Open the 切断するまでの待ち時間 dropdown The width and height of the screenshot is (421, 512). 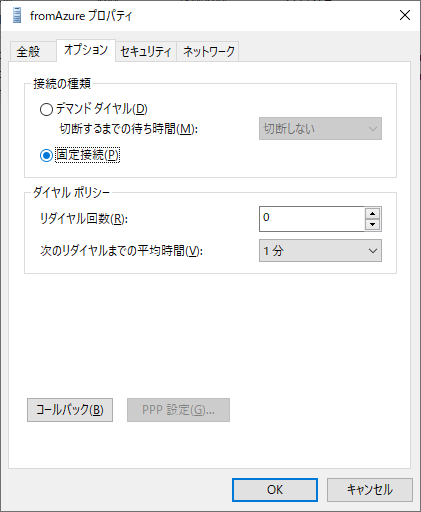(x=320, y=129)
